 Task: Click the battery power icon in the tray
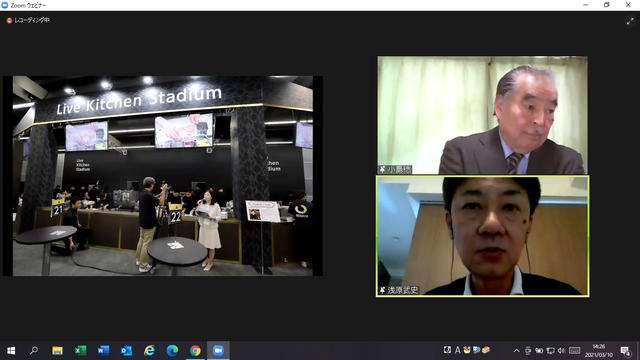tap(539, 351)
